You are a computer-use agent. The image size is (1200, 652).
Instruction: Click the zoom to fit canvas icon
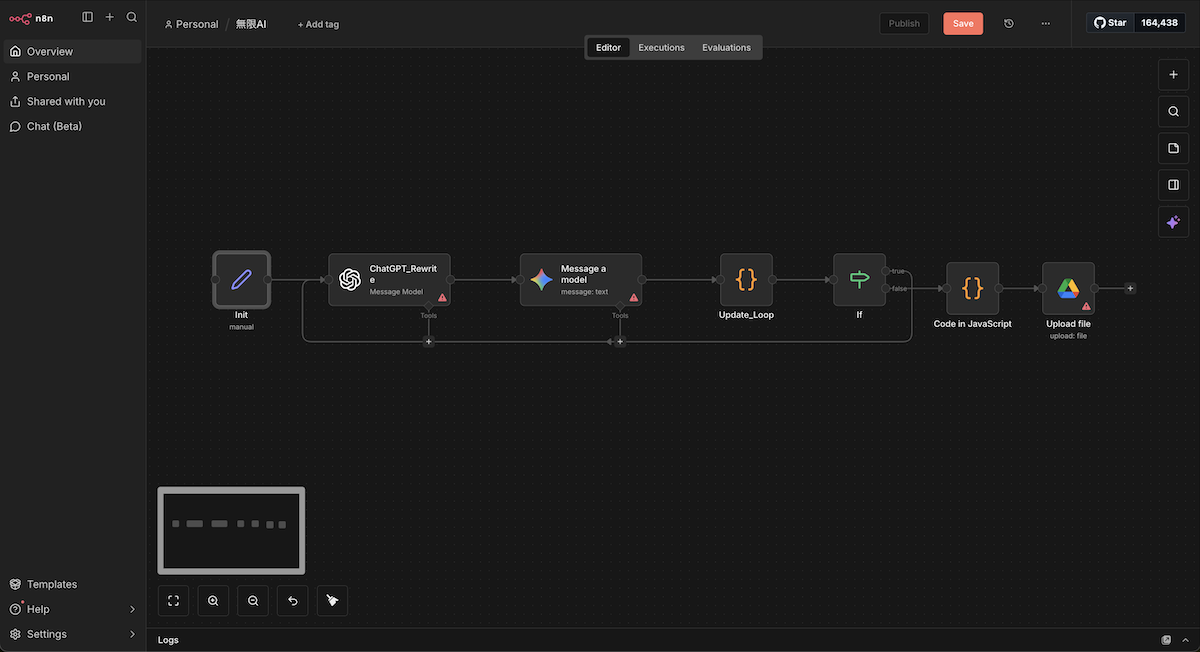[173, 601]
